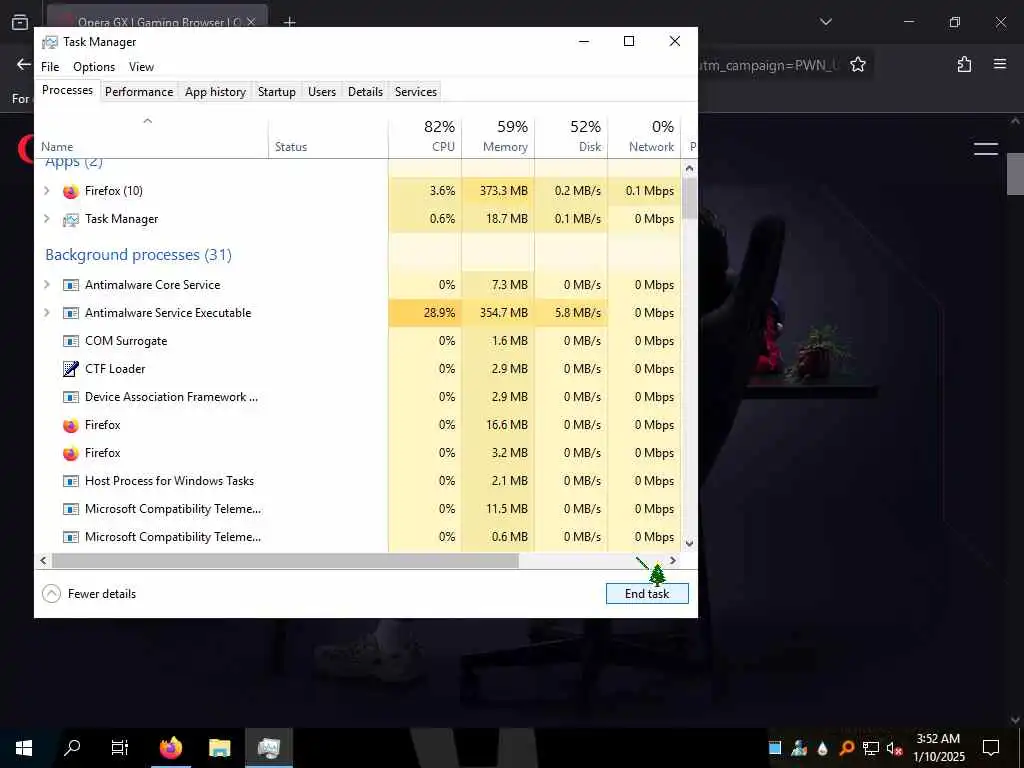The height and width of the screenshot is (768, 1024).
Task: Sort processes by CPU column
Action: click(x=425, y=136)
